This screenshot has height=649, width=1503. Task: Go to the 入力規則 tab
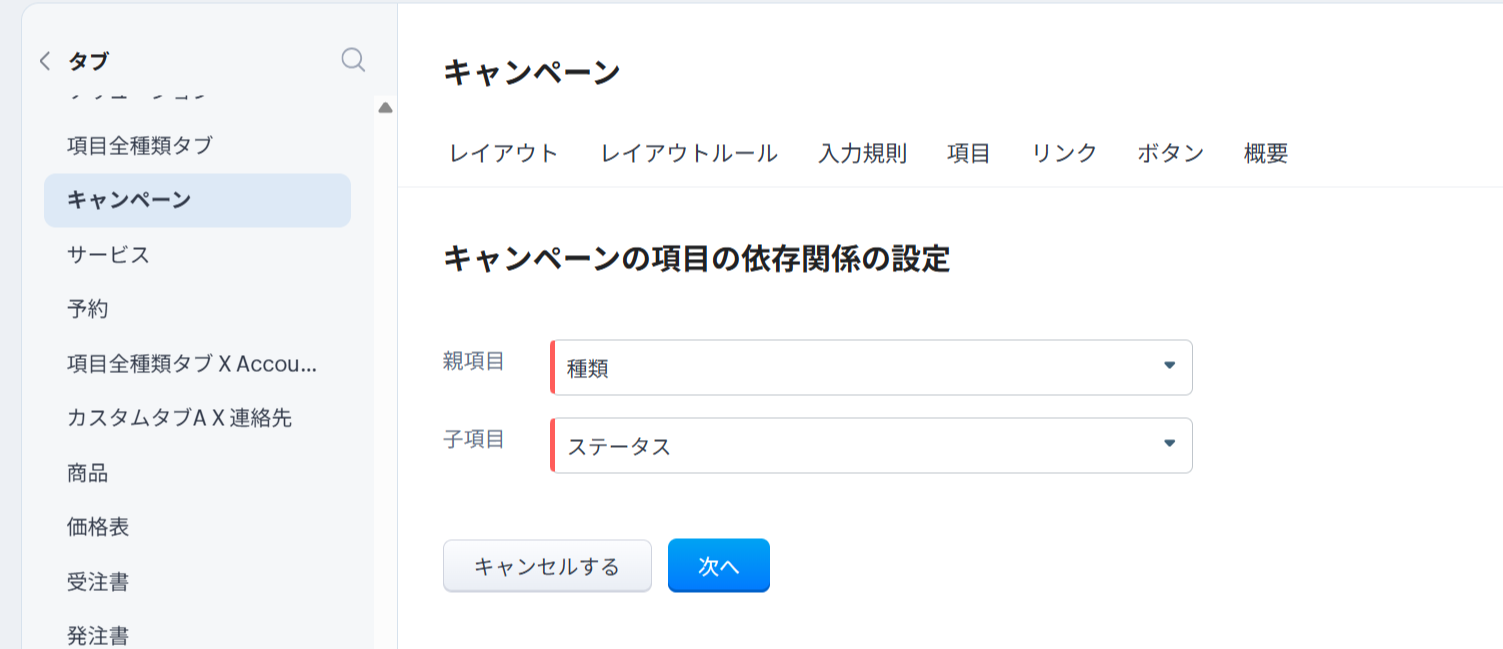(x=862, y=154)
